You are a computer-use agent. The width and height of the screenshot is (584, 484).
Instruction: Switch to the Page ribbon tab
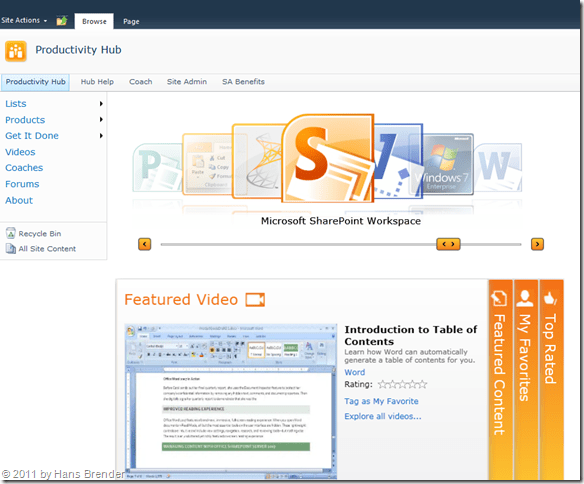[131, 21]
